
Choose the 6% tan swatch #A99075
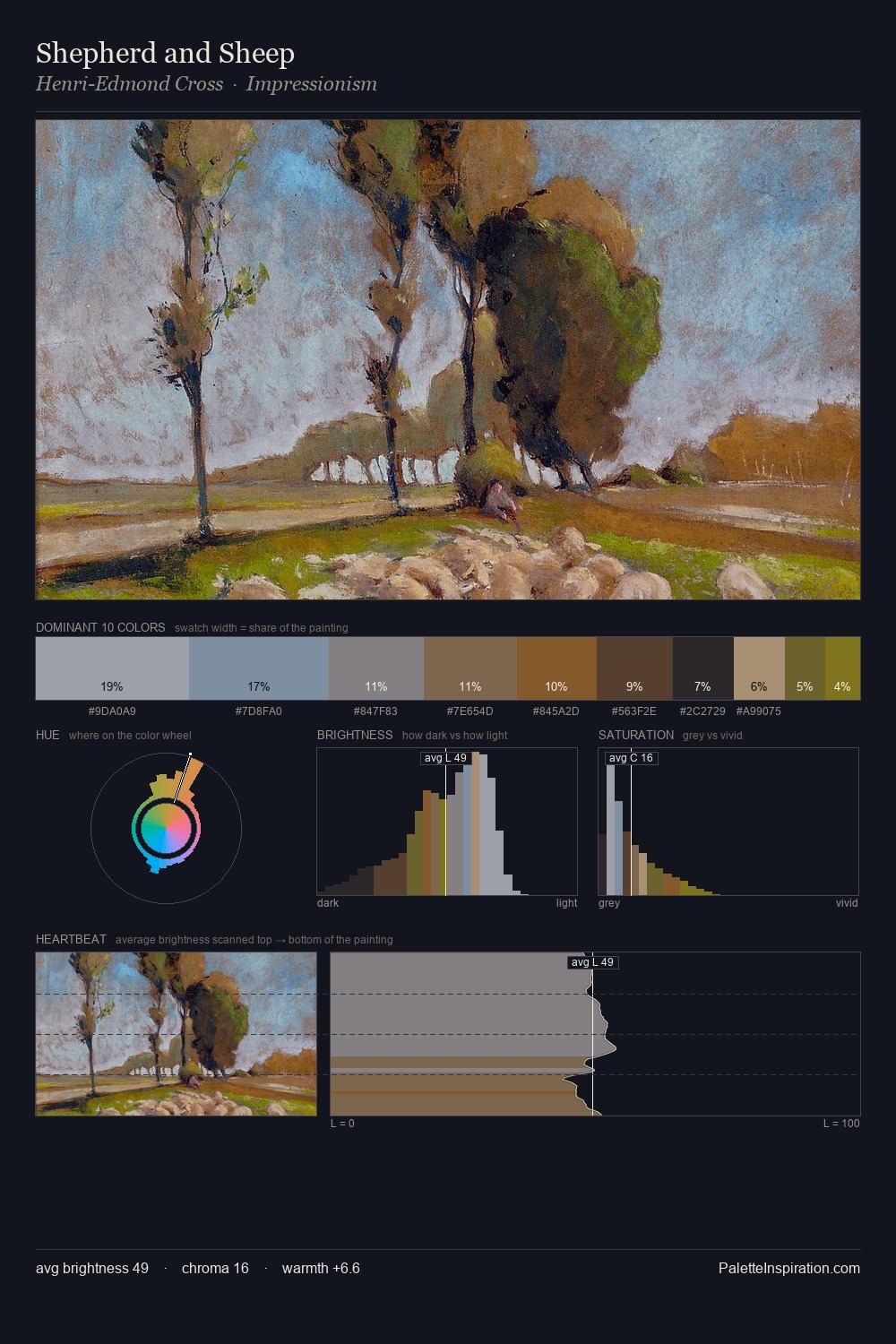pos(759,668)
